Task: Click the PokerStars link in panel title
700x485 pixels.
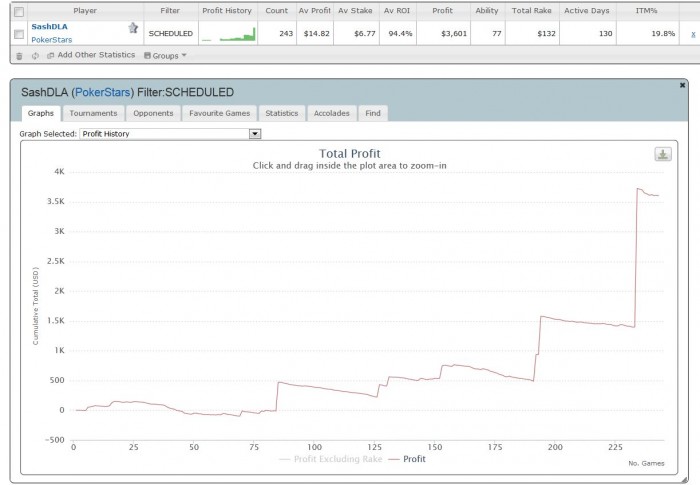Action: pos(103,92)
